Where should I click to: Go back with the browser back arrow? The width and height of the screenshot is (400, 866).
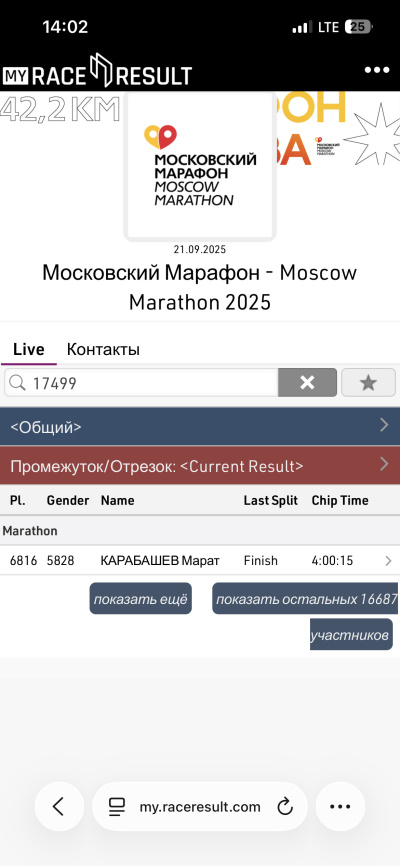pyautogui.click(x=59, y=806)
